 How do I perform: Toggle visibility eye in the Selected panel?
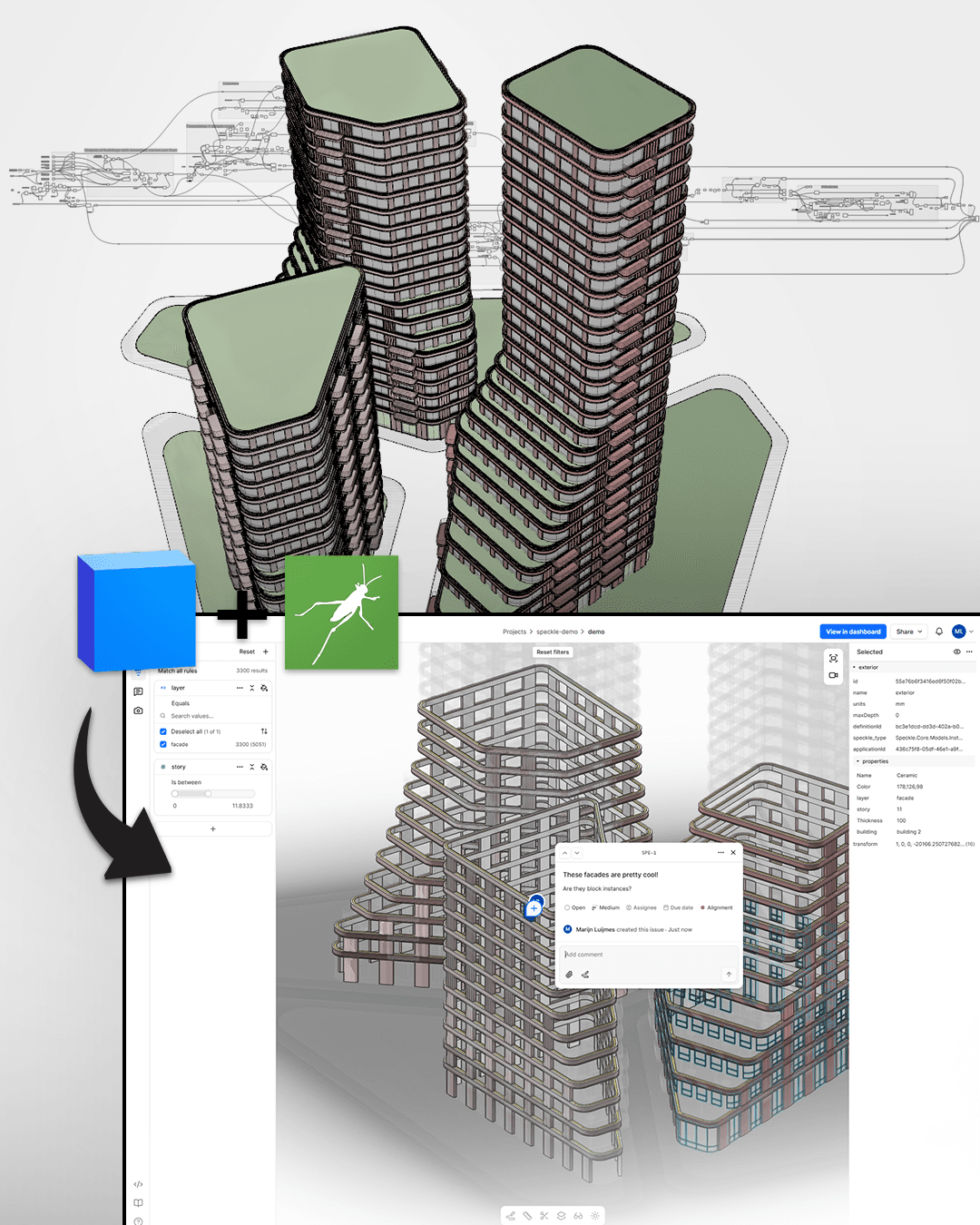(x=956, y=652)
